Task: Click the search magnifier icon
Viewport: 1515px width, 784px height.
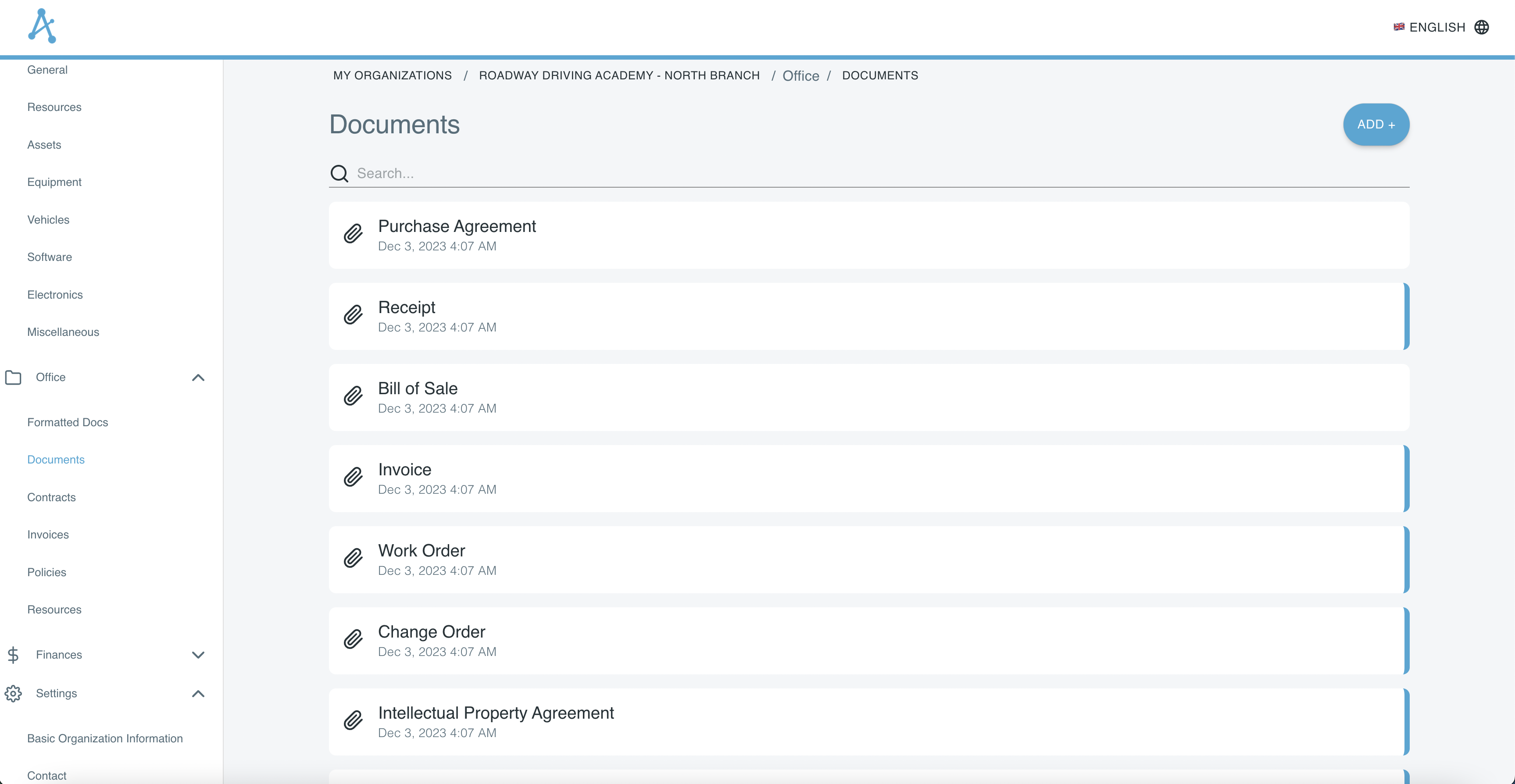Action: (339, 174)
